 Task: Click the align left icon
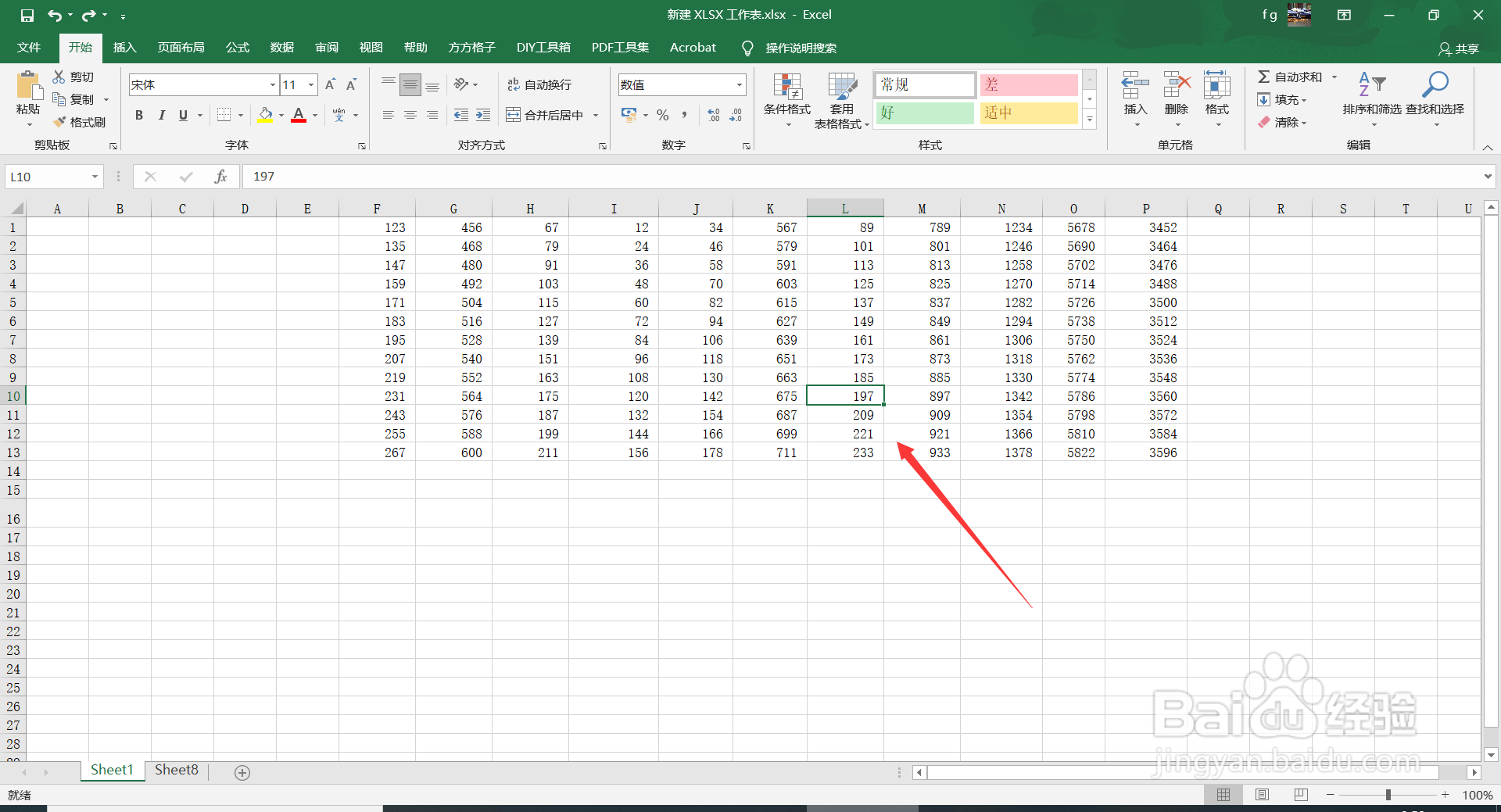point(388,115)
